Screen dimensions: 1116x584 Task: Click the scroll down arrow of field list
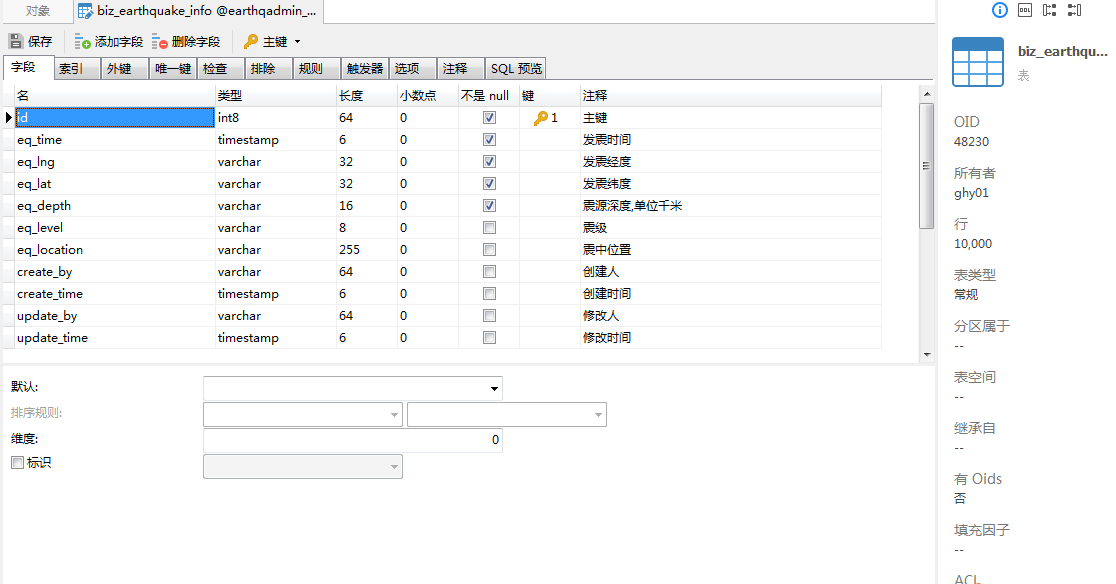point(927,354)
